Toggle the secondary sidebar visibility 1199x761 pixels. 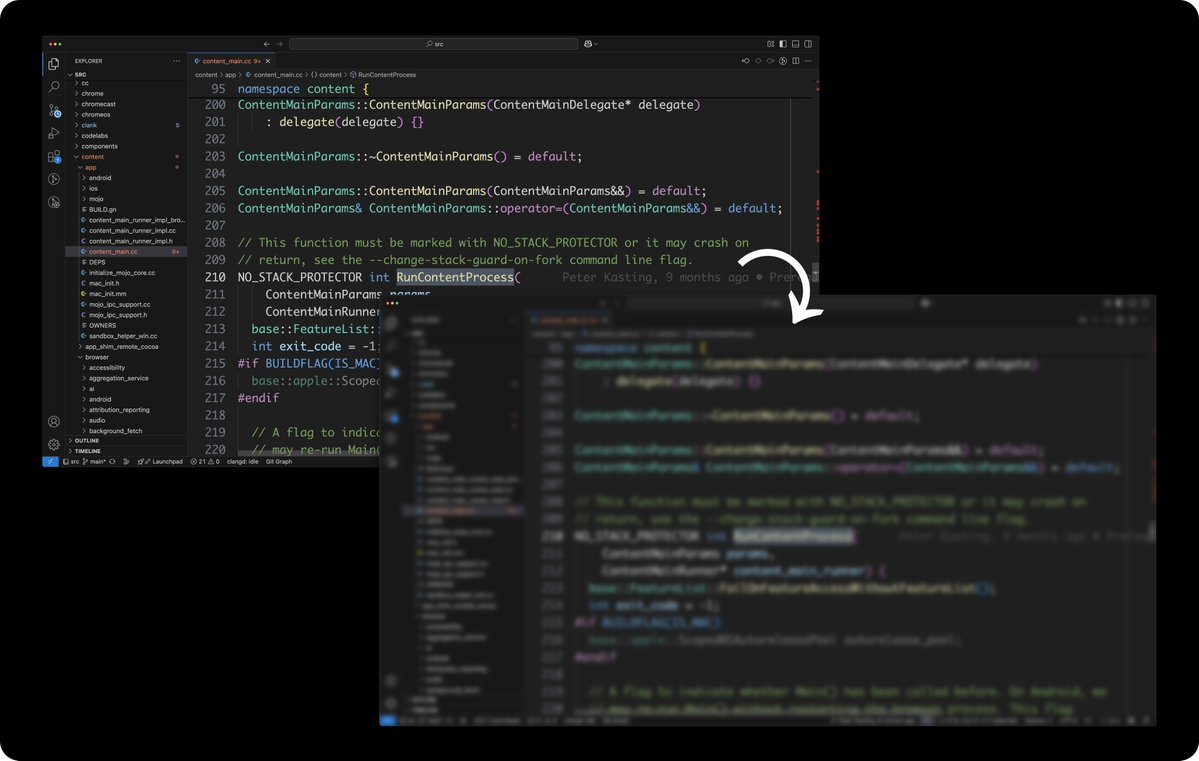tap(808, 44)
